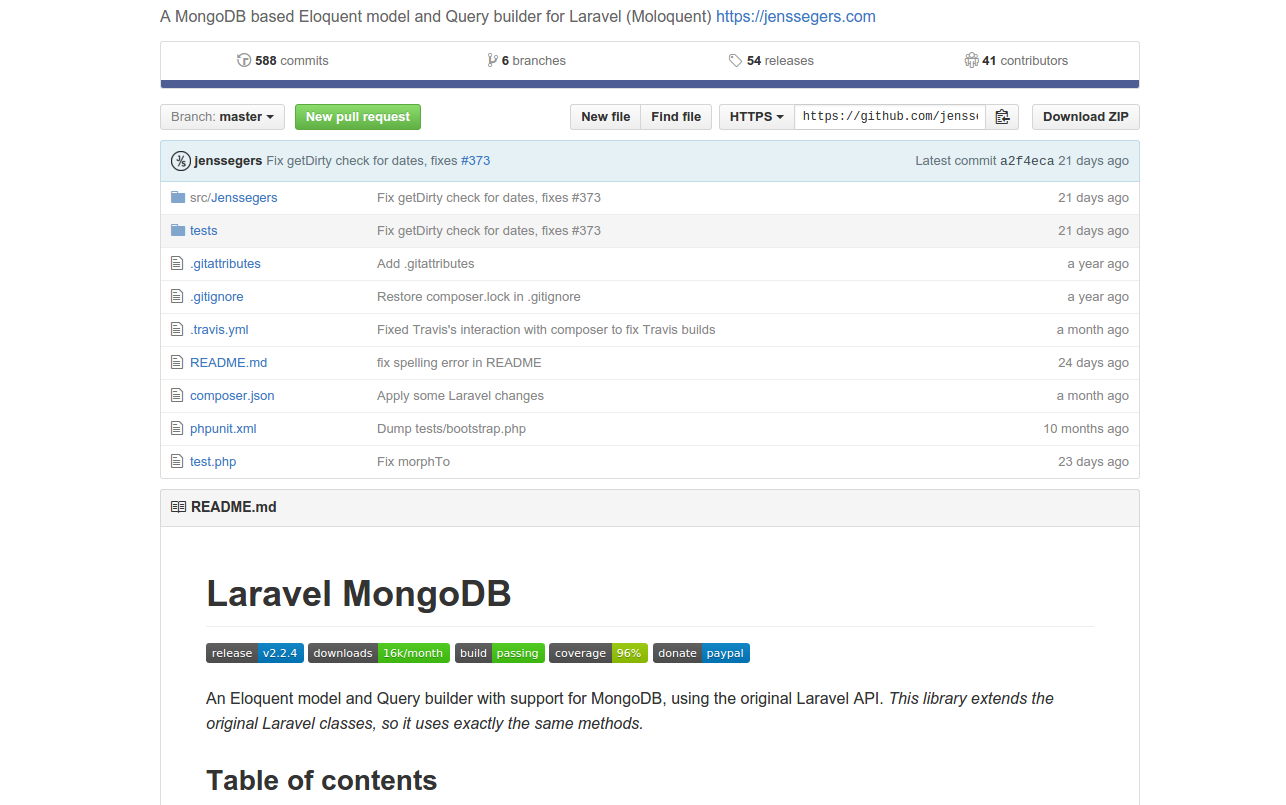This screenshot has width=1286, height=805.
Task: Select the clone URL text field
Action: click(x=890, y=117)
